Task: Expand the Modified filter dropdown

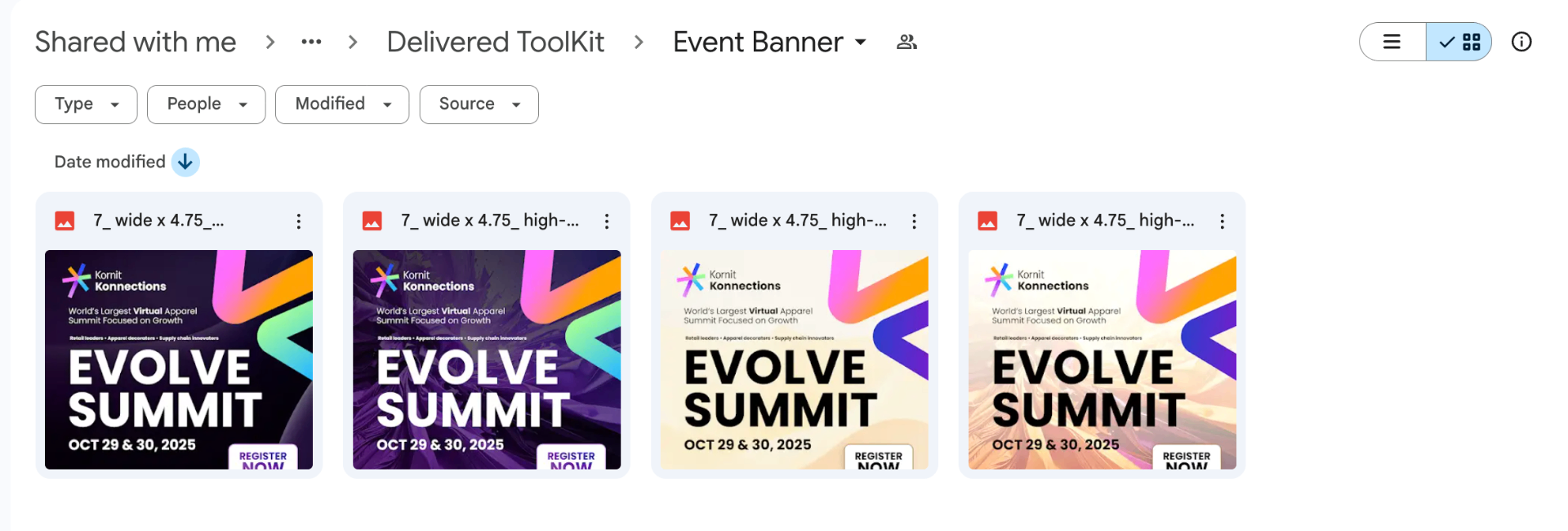Action: point(342,105)
